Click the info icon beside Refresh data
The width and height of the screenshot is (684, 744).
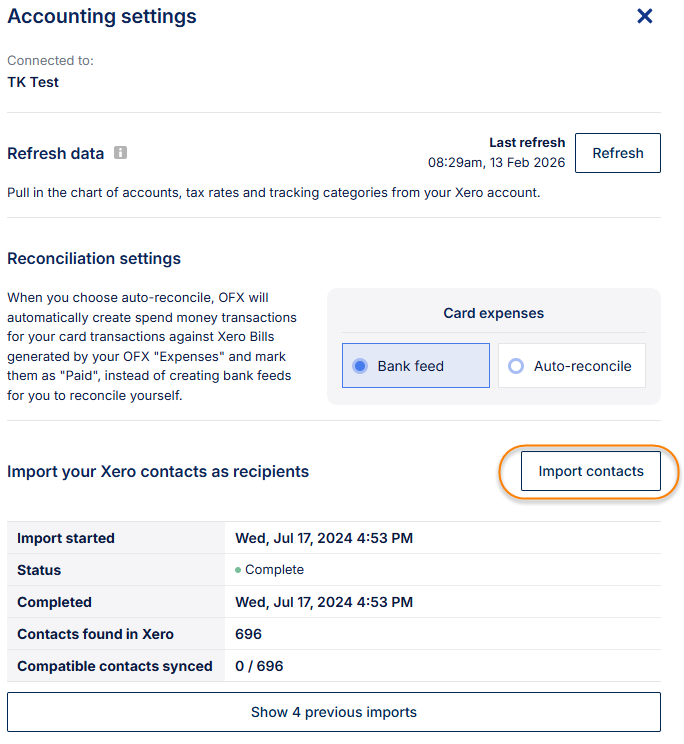pos(120,153)
